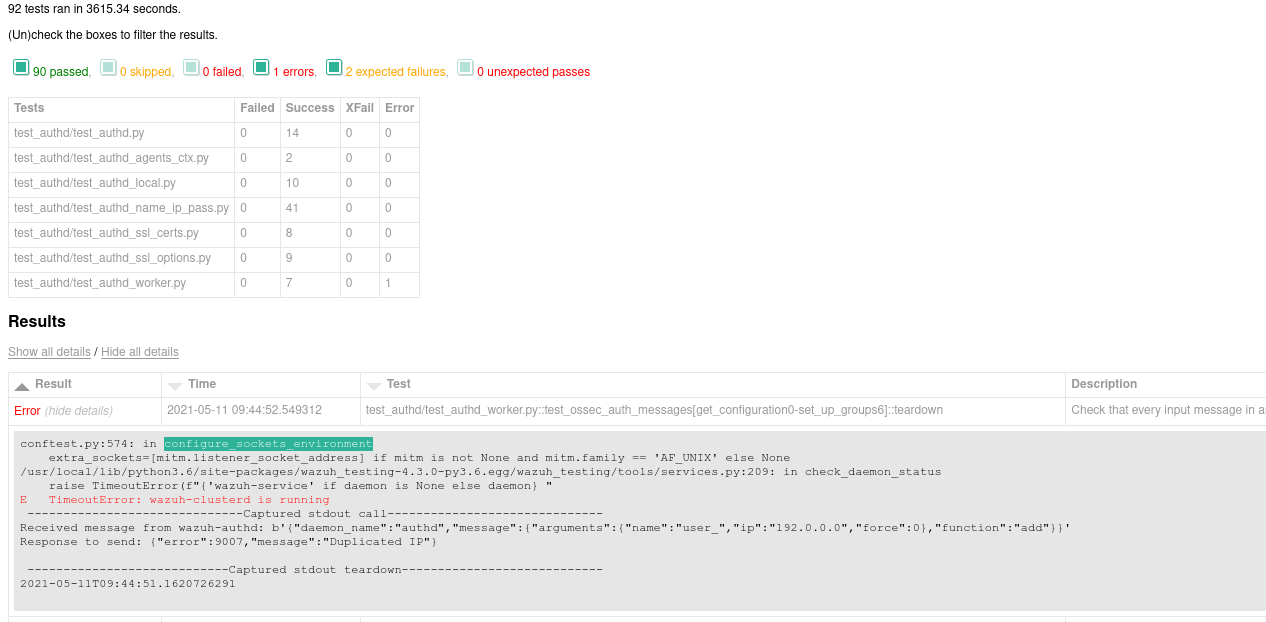This screenshot has height=622, width=1266.
Task: Click the 'XFail' summary table header
Action: pos(360,108)
